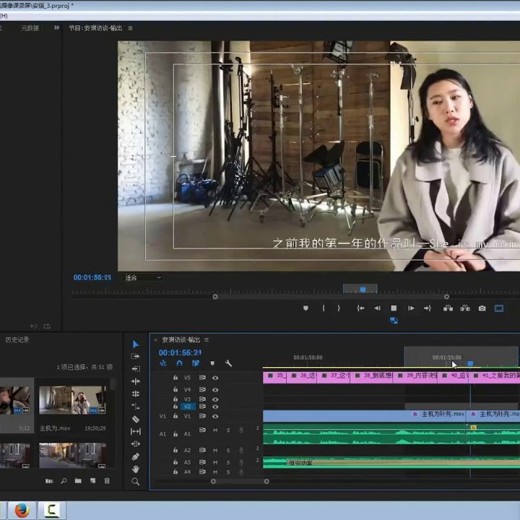This screenshot has width=520, height=520.
Task: Select the Razor tool
Action: tap(136, 419)
